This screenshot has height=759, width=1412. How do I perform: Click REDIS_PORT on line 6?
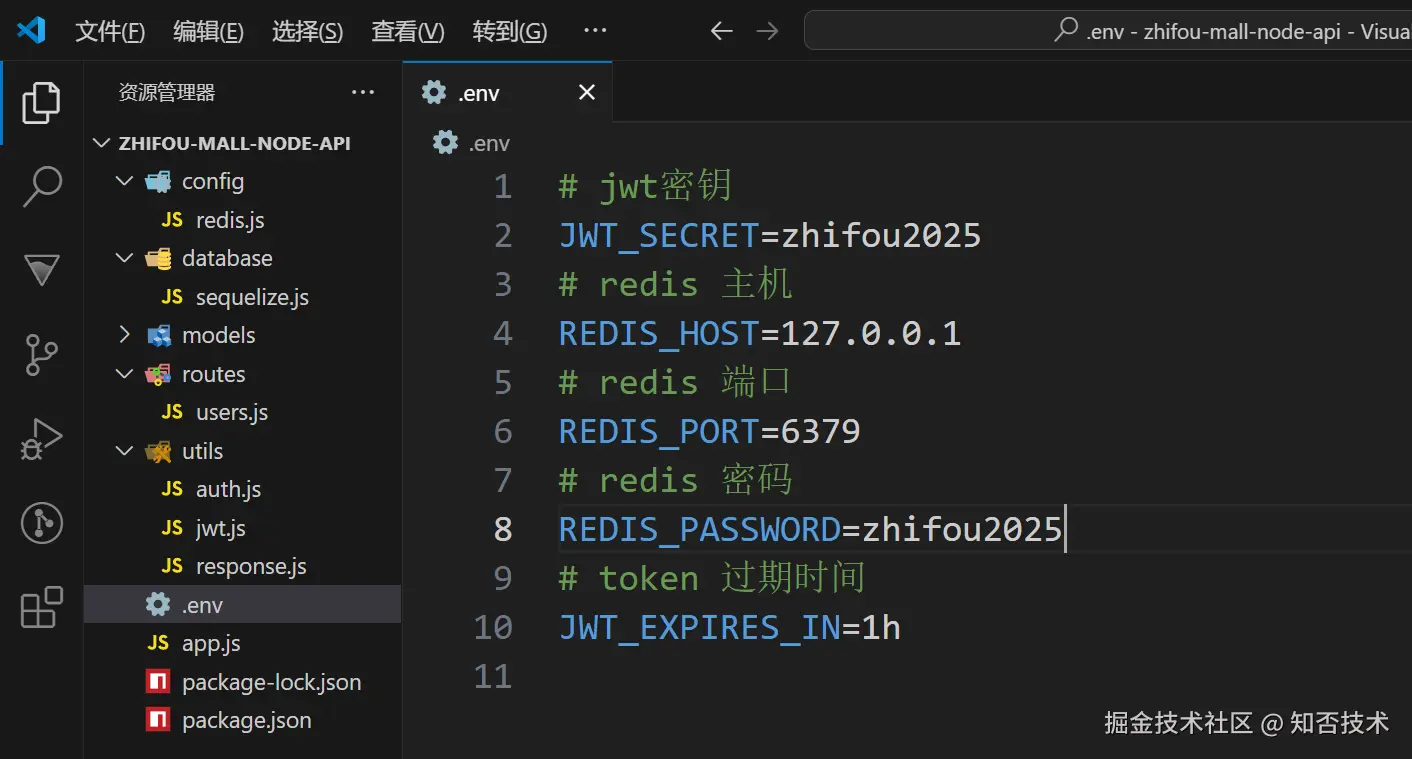pyautogui.click(x=659, y=432)
